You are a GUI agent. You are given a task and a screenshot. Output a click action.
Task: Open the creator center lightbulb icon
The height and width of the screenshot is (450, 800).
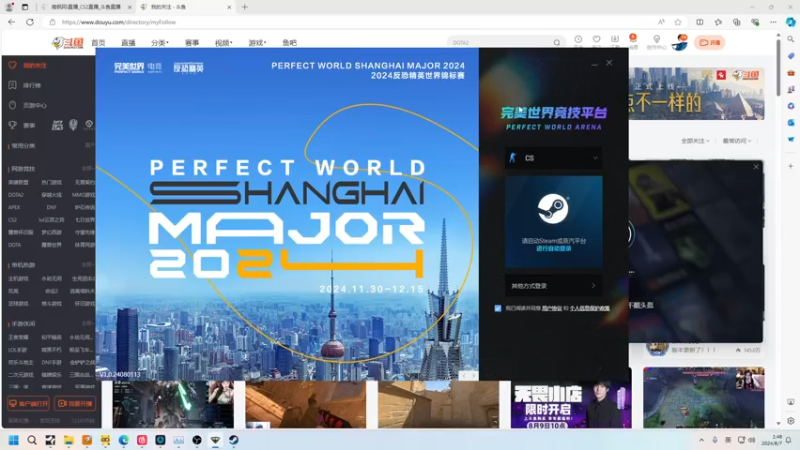(657, 41)
